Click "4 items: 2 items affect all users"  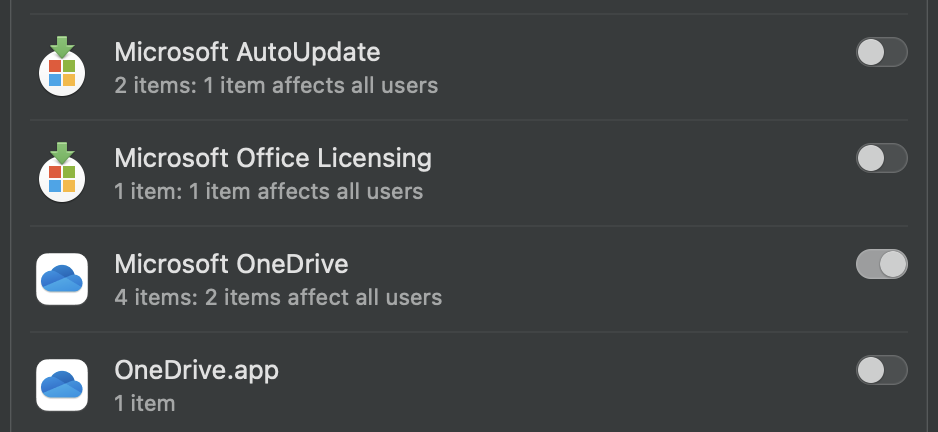pos(278,297)
